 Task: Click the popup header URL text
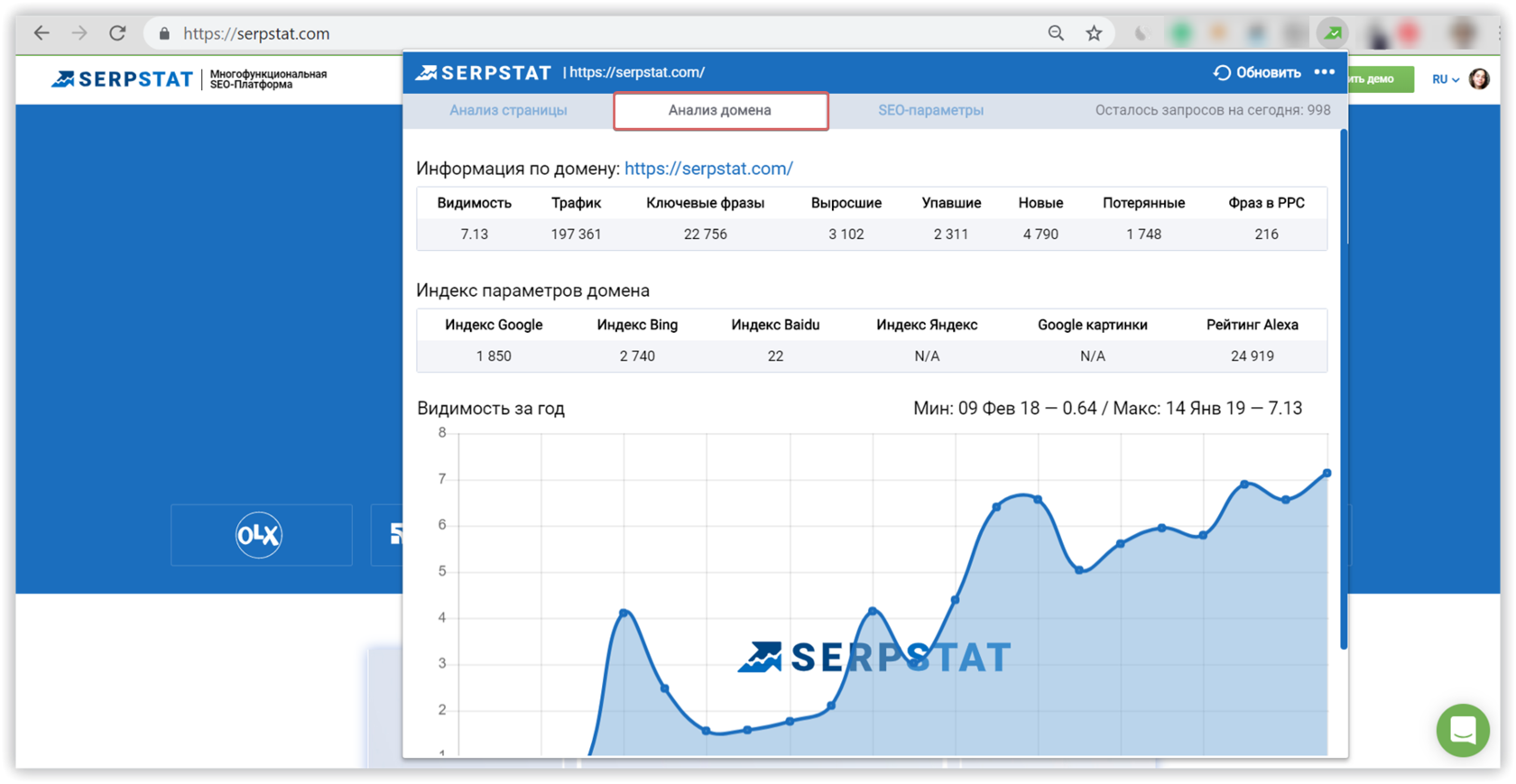[637, 72]
